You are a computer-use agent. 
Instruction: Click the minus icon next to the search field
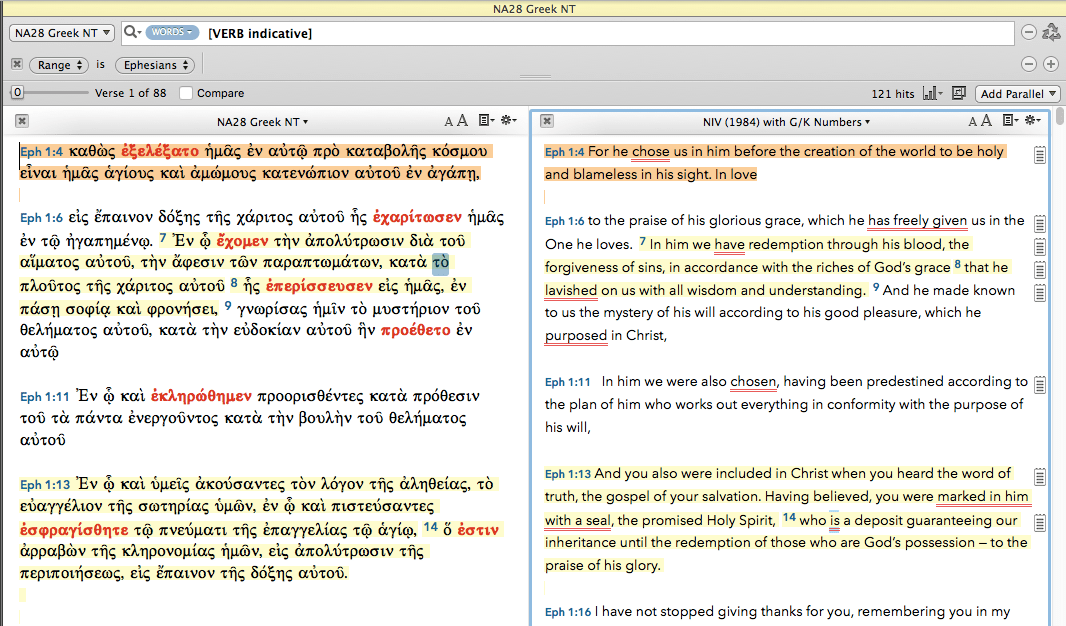coord(1028,31)
